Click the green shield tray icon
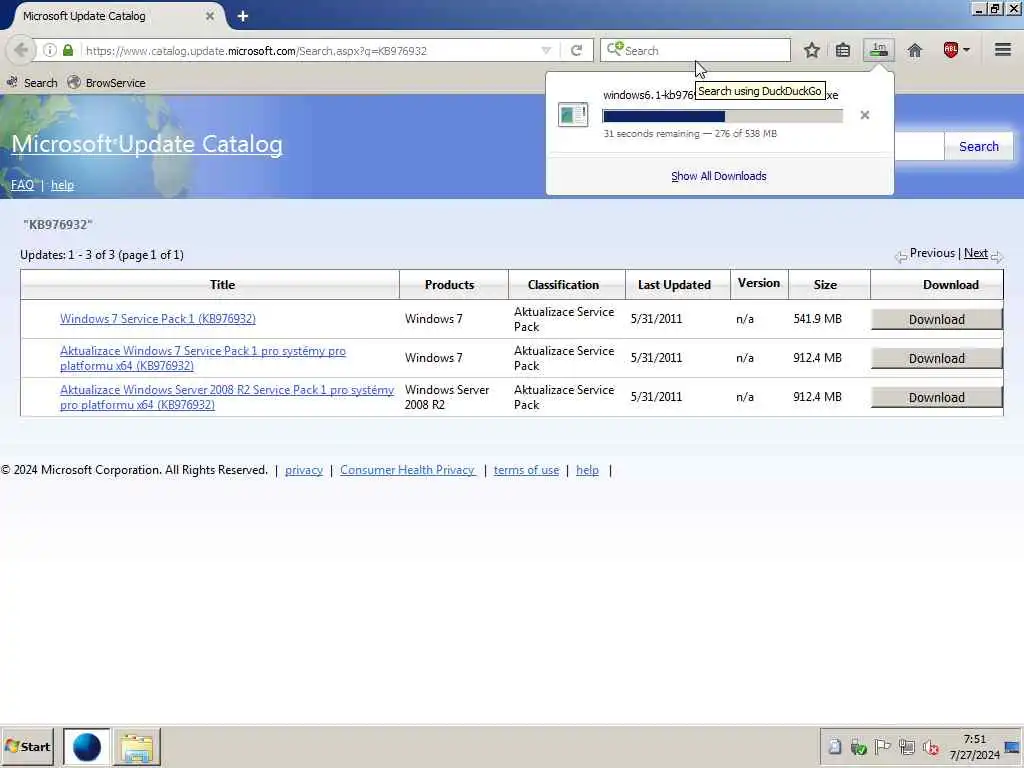 coord(858,747)
